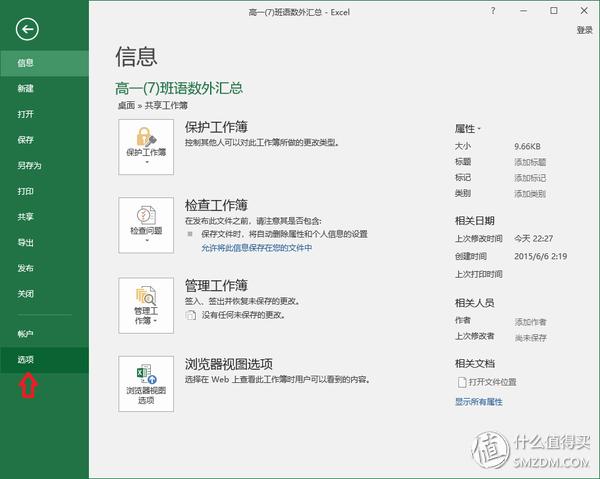Open the 共享 page
This screenshot has width=600, height=479.
(44, 217)
